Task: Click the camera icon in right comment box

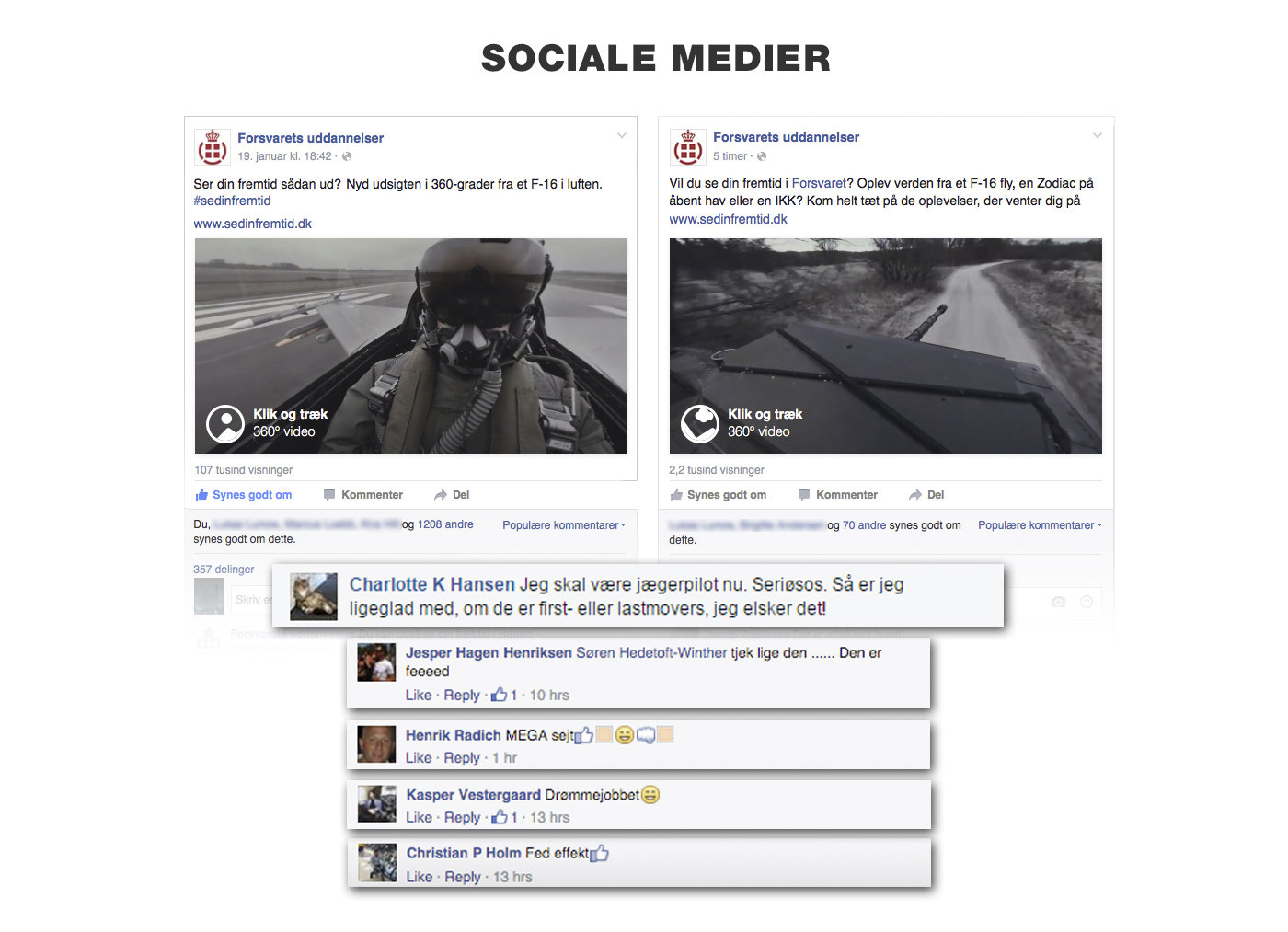Action: (1059, 602)
